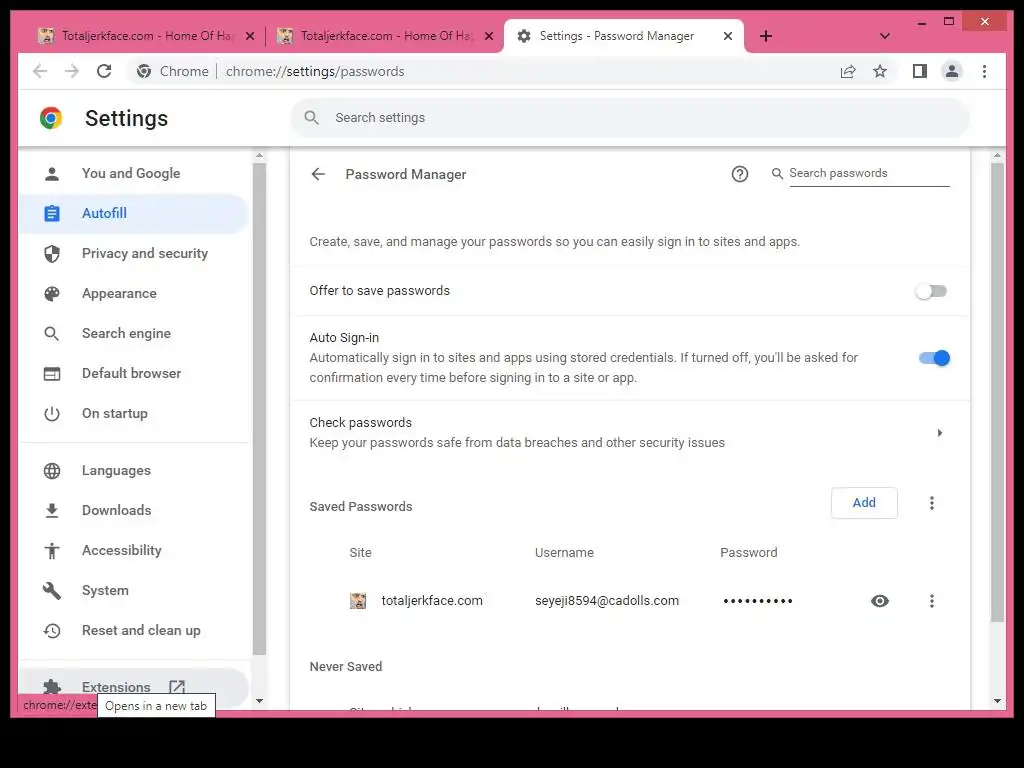Open Privacy and security settings
Image resolution: width=1024 pixels, height=768 pixels.
tap(134, 253)
